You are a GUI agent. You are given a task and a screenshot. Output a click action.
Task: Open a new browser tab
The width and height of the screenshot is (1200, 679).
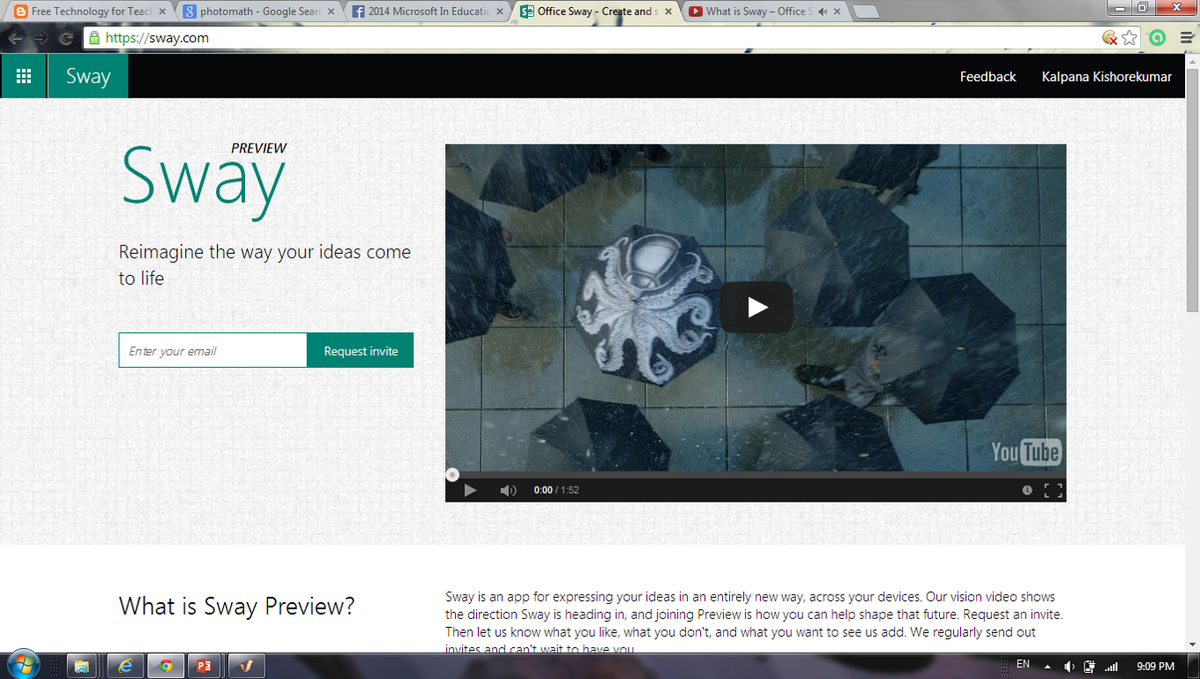867,12
